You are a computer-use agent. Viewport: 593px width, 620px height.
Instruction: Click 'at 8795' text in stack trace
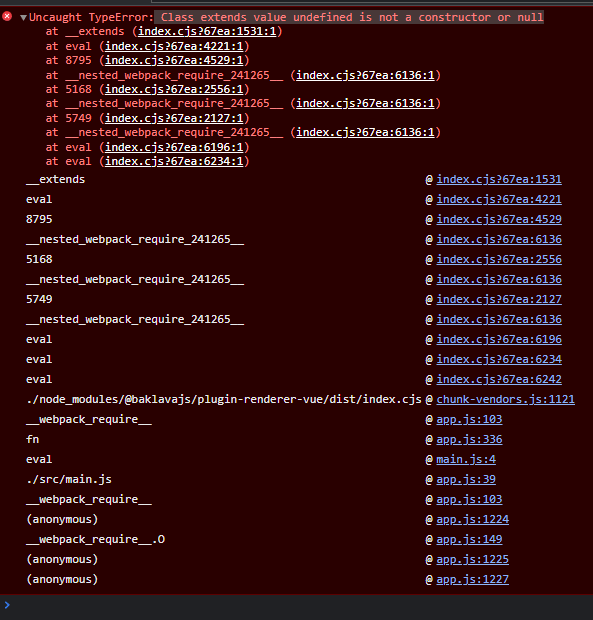pyautogui.click(x=68, y=60)
